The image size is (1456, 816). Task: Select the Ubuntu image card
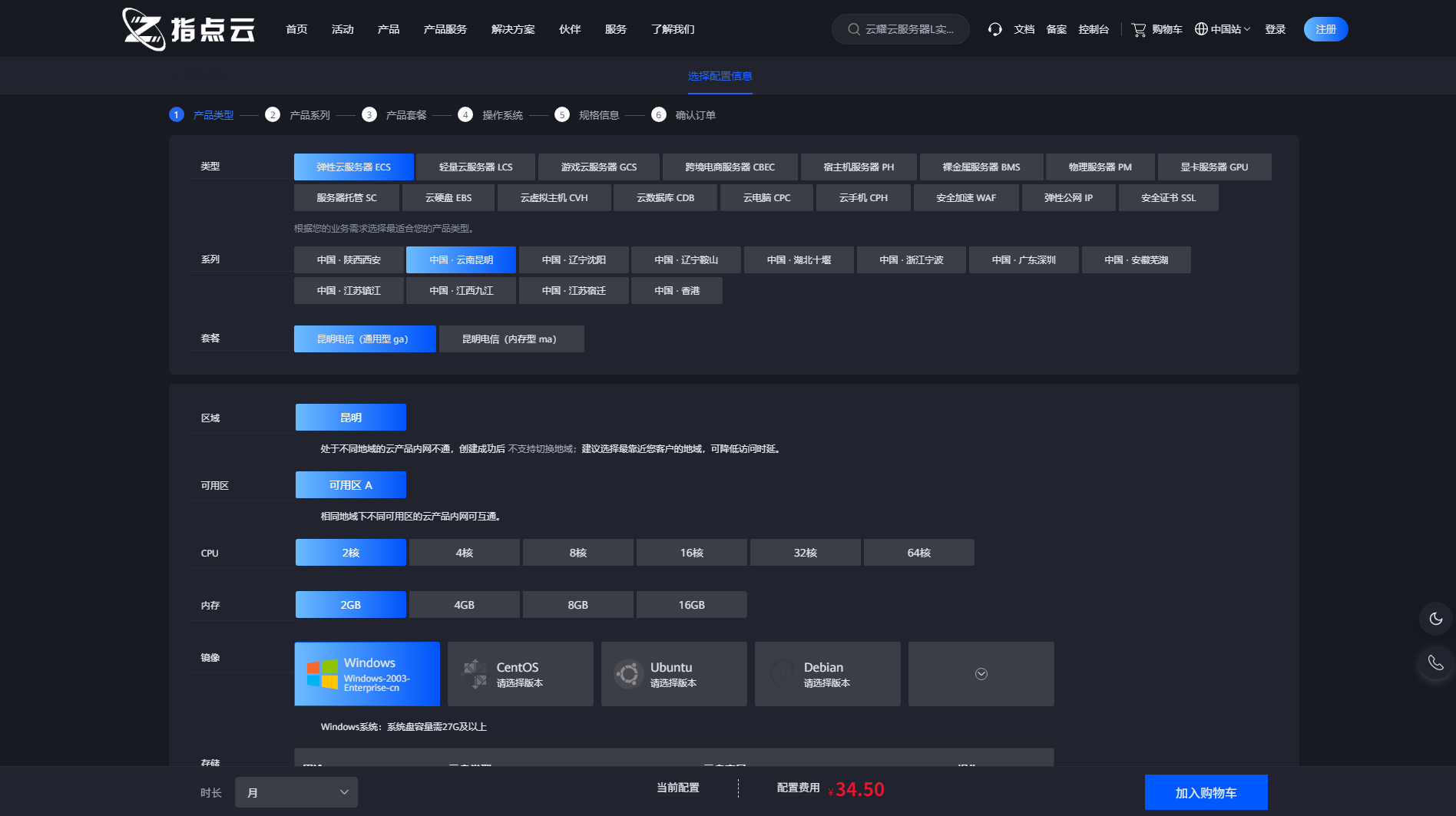[x=674, y=674]
